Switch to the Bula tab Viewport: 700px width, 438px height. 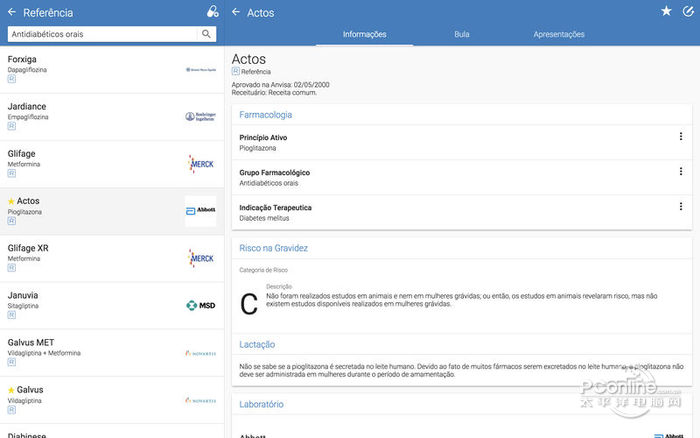(461, 34)
